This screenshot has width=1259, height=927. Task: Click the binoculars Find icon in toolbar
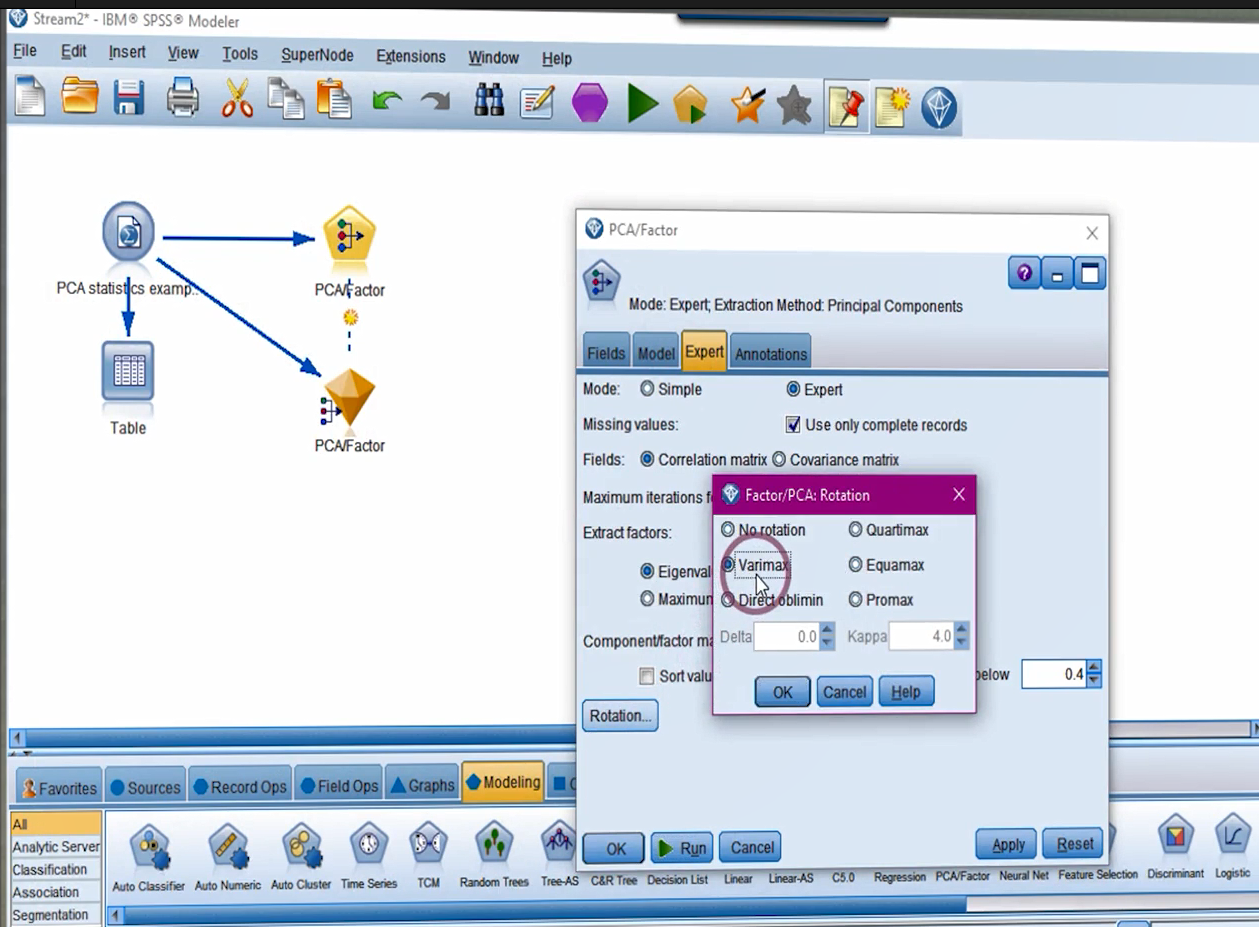[489, 103]
